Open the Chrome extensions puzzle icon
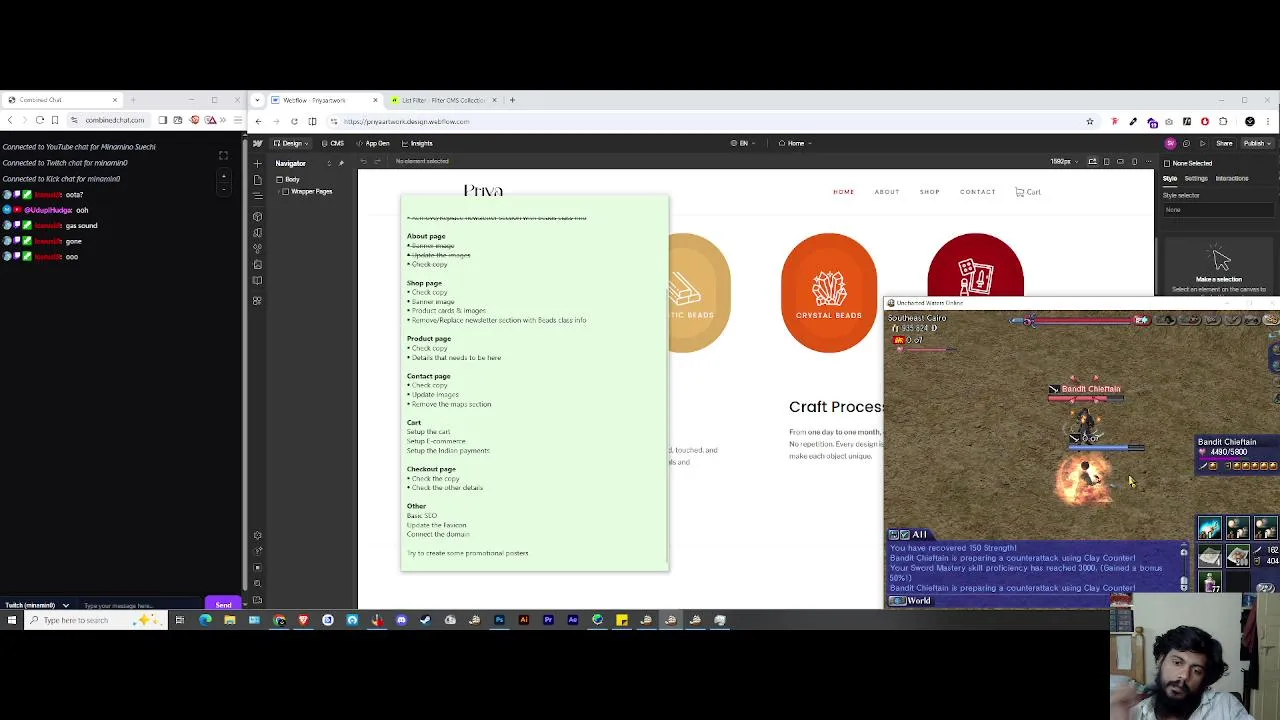 tap(1223, 121)
